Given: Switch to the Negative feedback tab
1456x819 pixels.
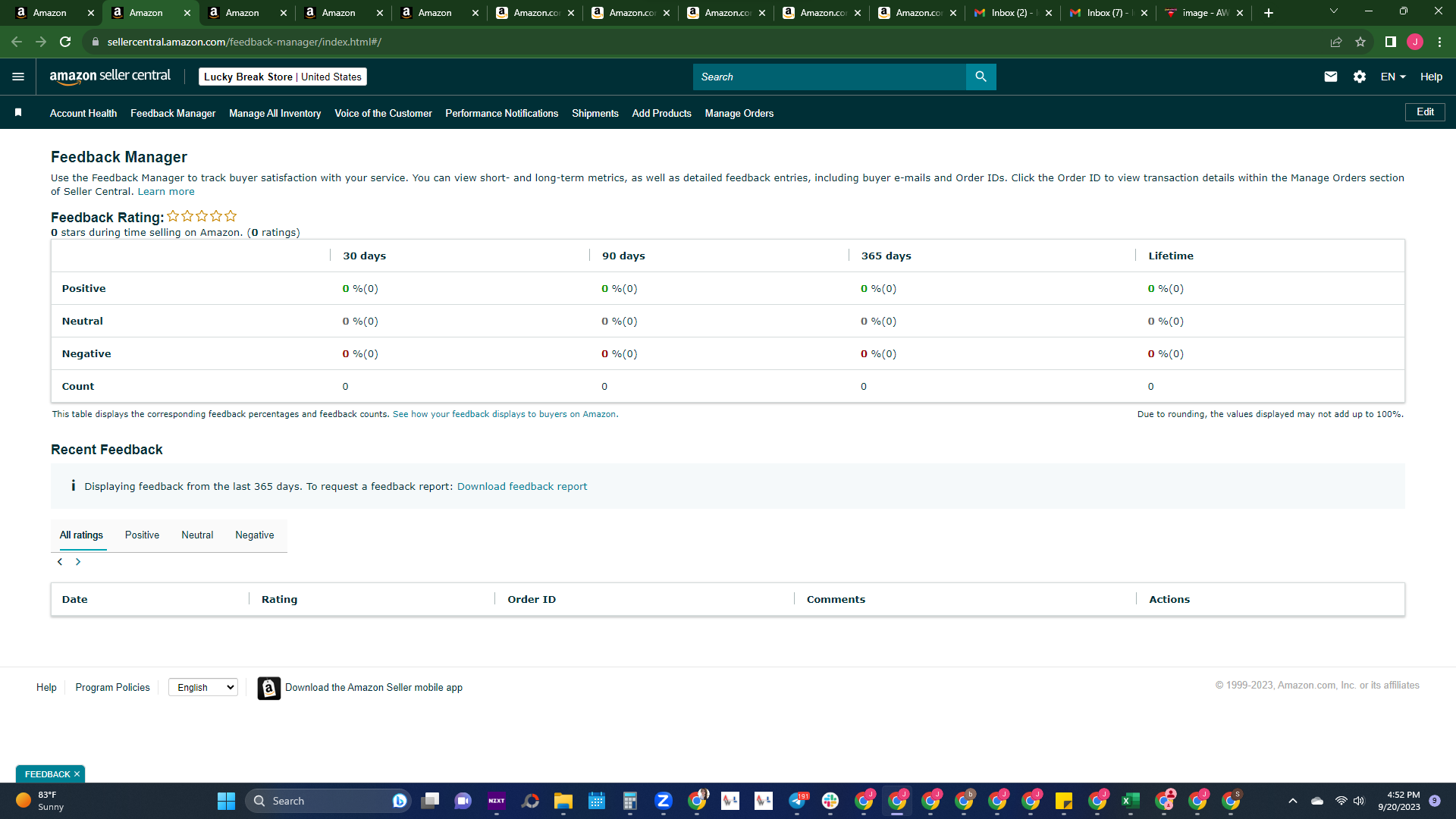Looking at the screenshot, I should point(255,535).
